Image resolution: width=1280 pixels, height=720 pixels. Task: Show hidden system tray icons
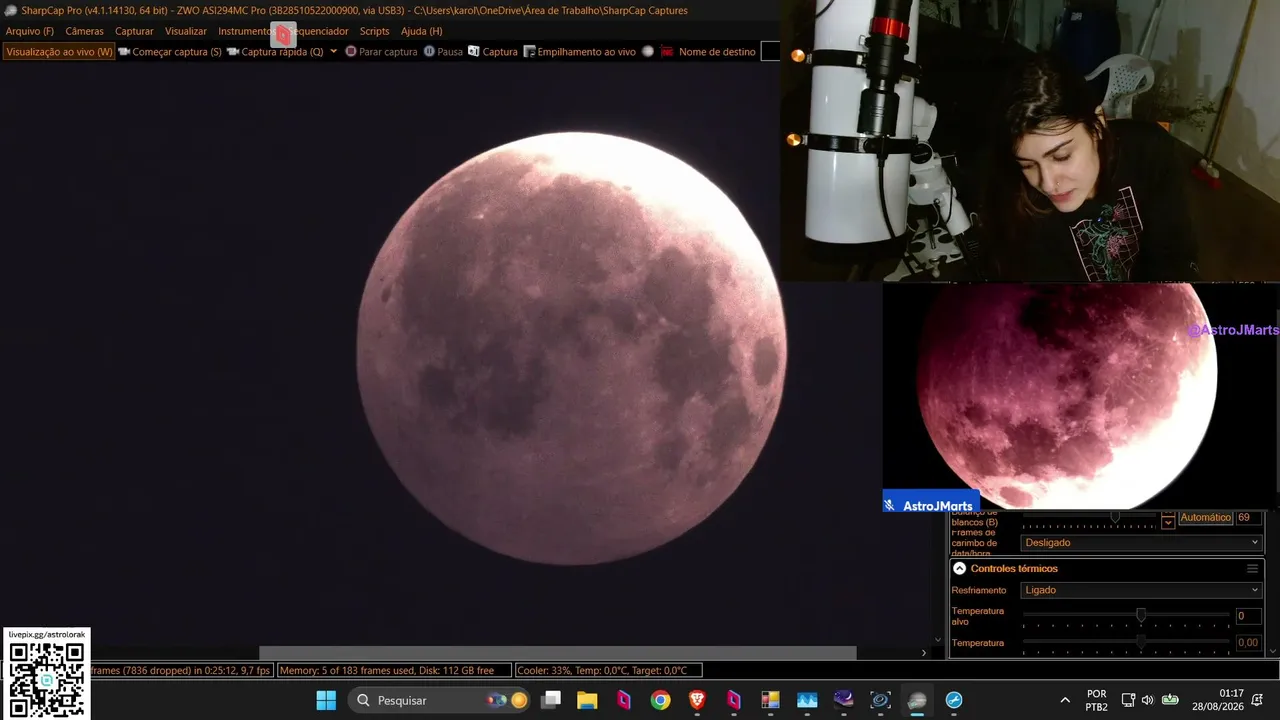pos(1065,700)
